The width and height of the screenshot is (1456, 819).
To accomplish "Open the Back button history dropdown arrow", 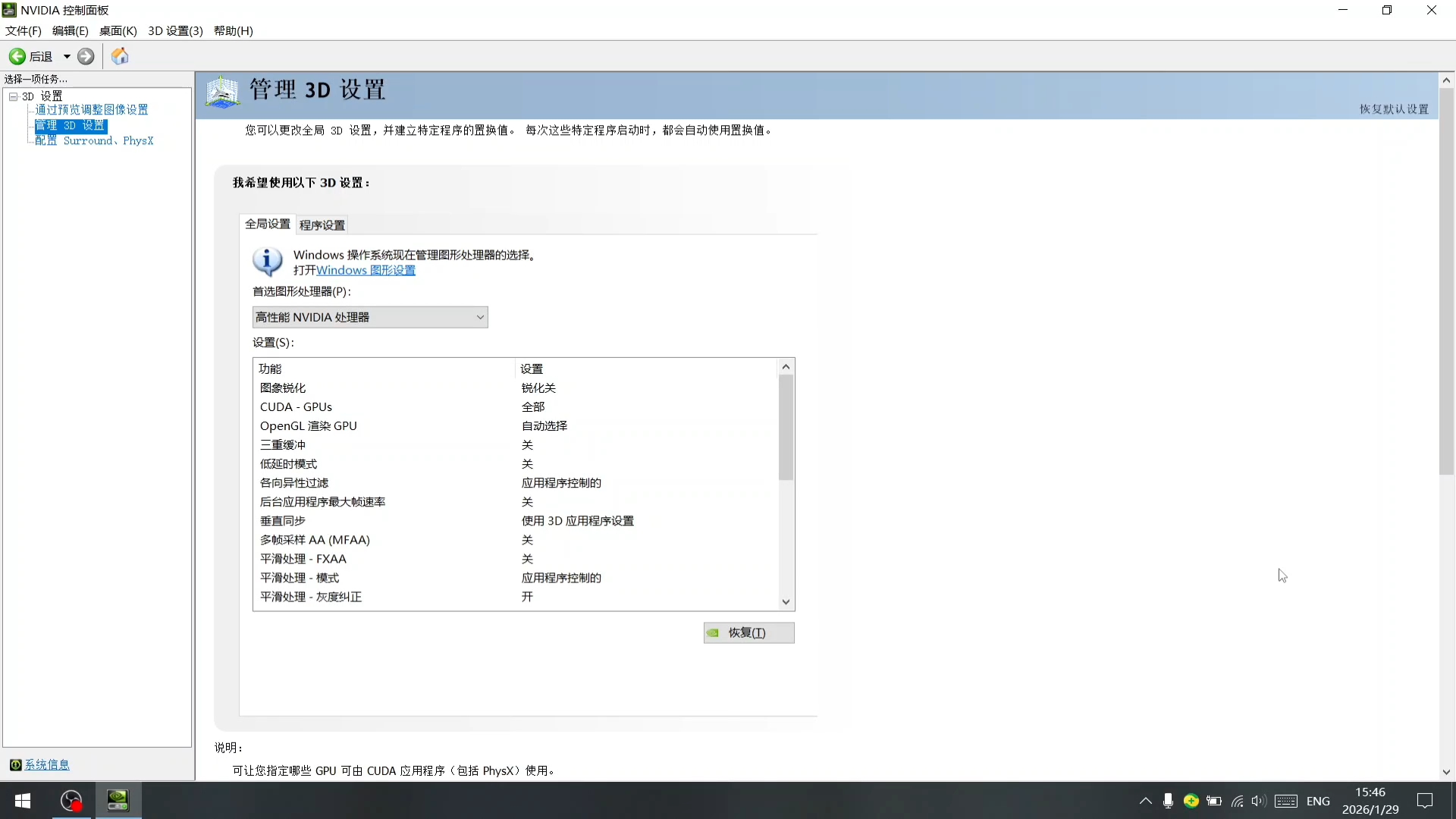I will (67, 57).
